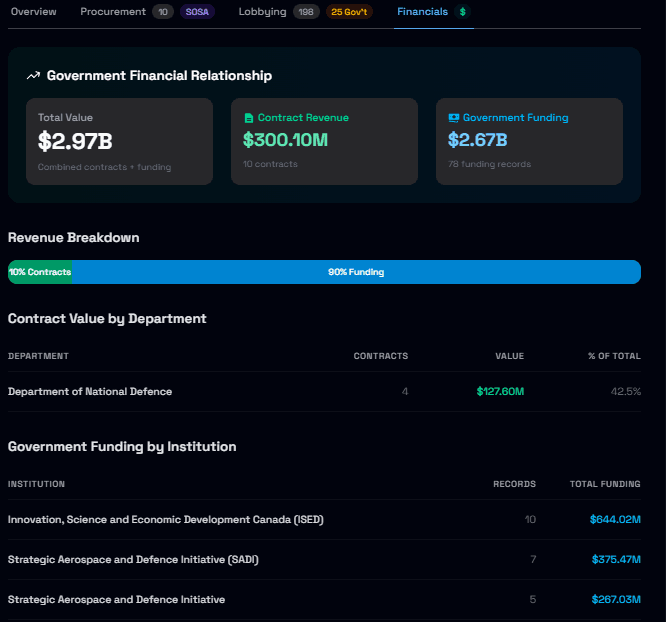Click the green dollar badge on Financials
The width and height of the screenshot is (666, 622).
pos(462,12)
